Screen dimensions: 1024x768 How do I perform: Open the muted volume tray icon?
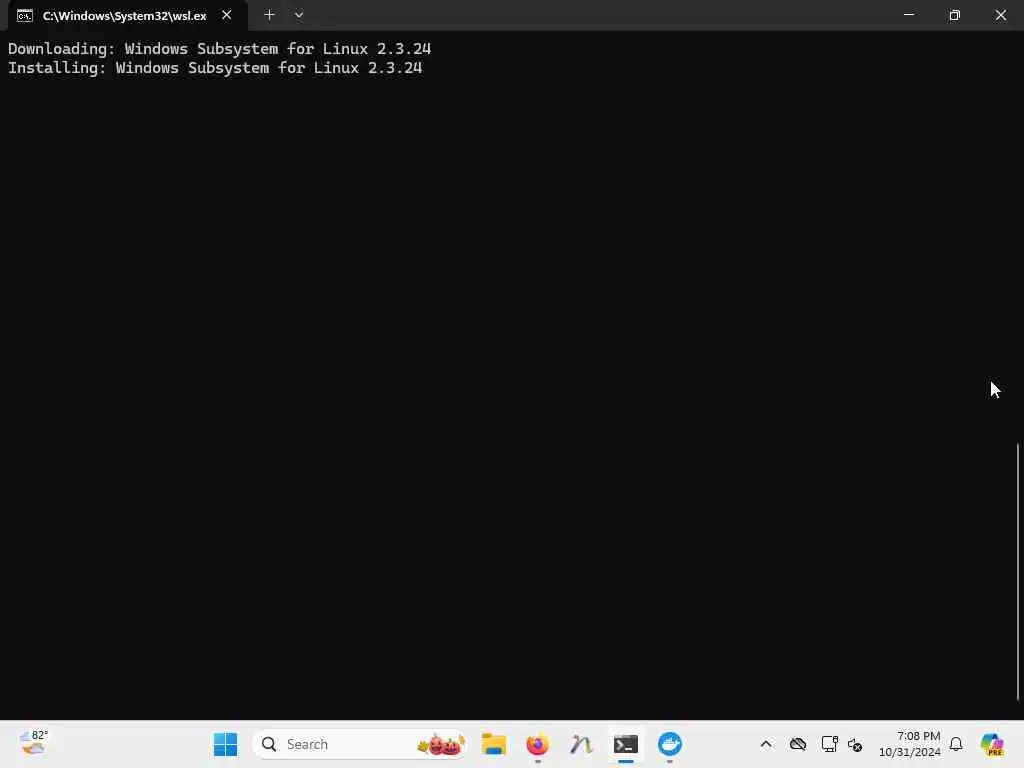pos(855,744)
